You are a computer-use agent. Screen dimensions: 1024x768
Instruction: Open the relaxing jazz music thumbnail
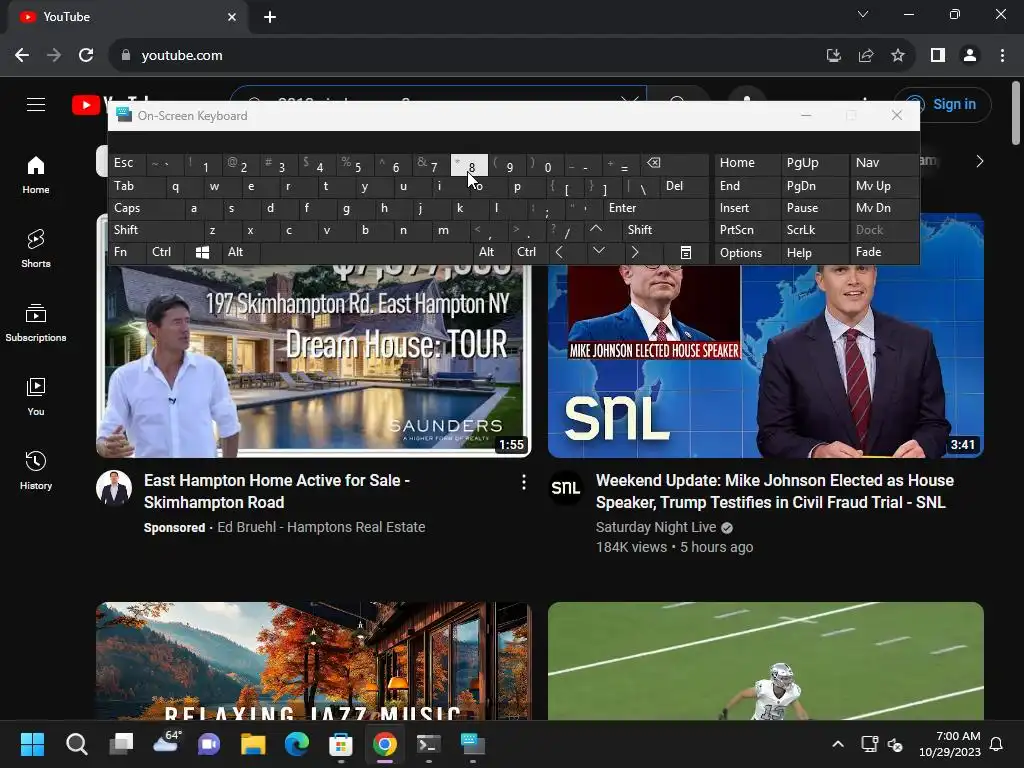pyautogui.click(x=313, y=661)
